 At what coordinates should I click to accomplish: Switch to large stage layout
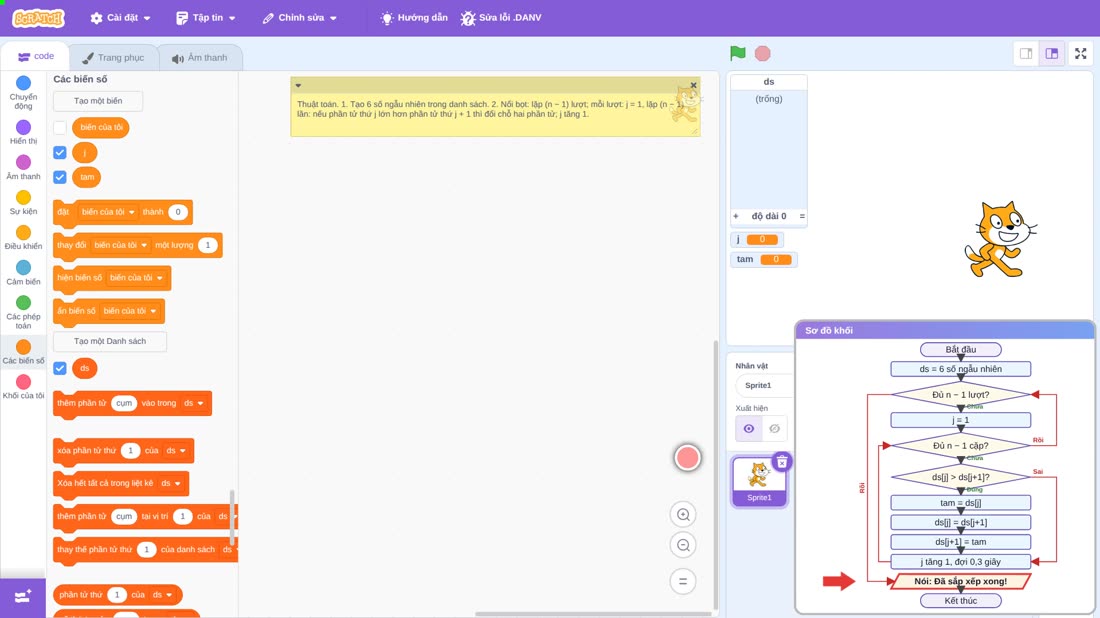point(1052,53)
